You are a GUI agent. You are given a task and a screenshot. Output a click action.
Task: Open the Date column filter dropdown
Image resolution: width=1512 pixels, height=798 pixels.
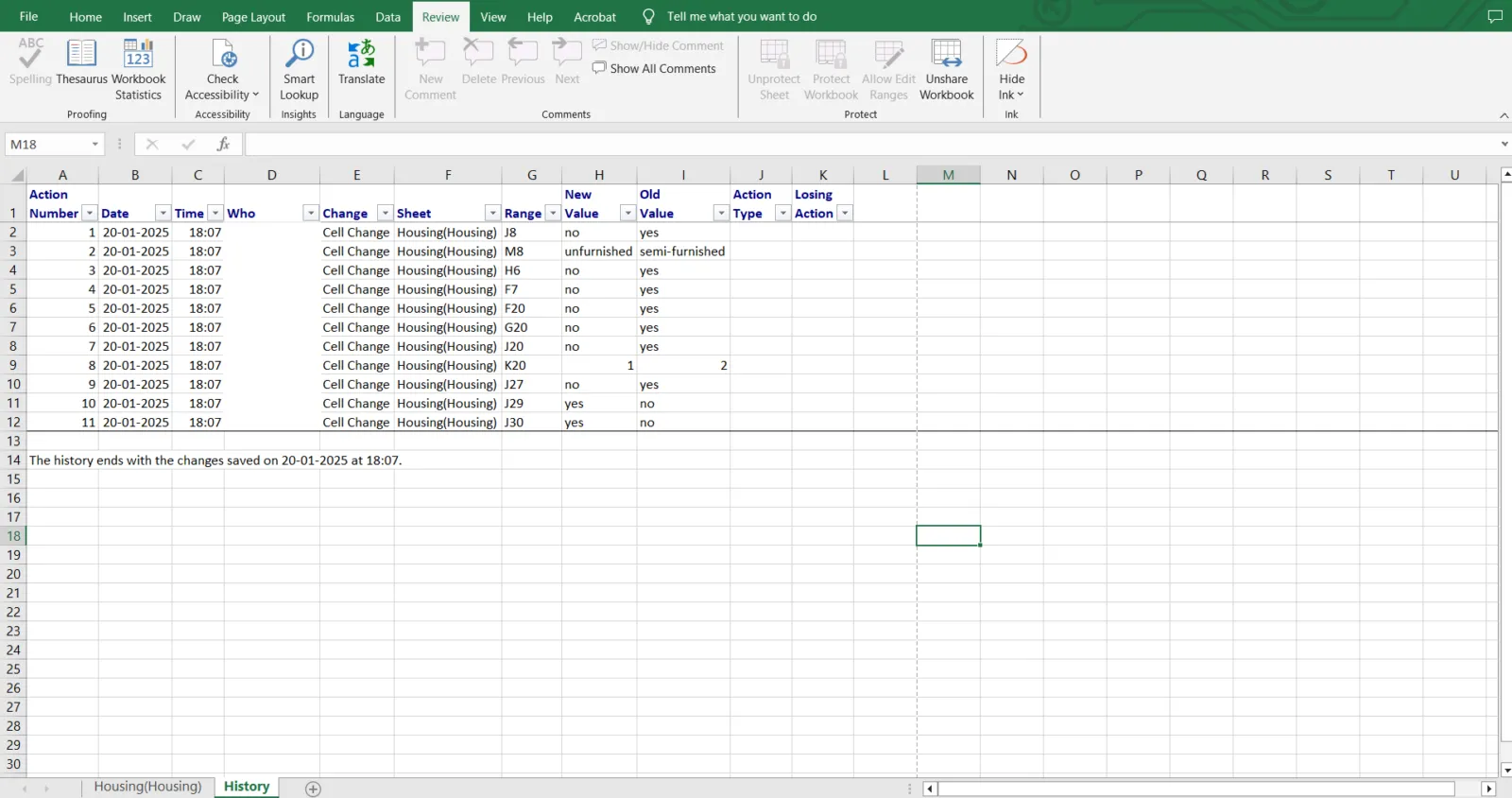coord(163,214)
